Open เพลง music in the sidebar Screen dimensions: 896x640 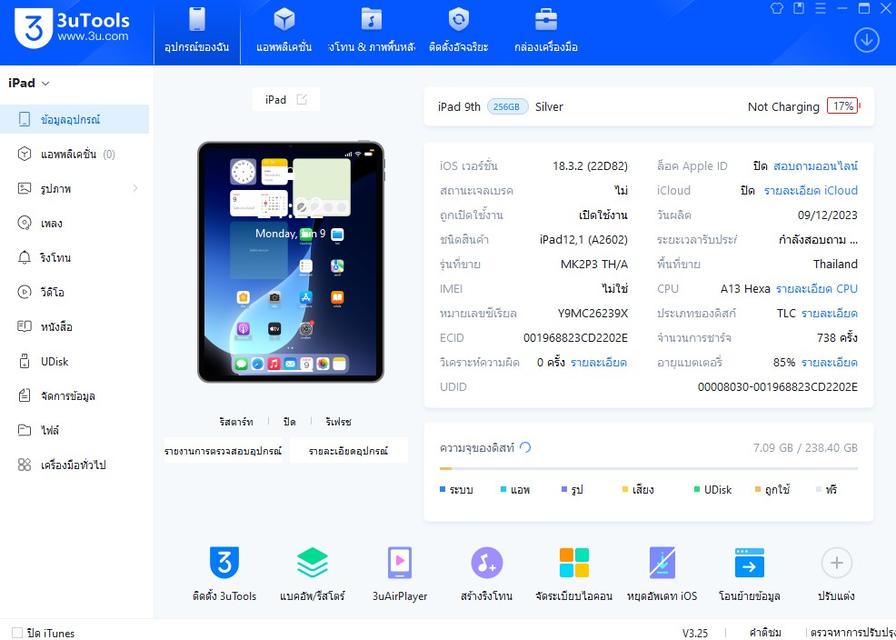click(74, 223)
